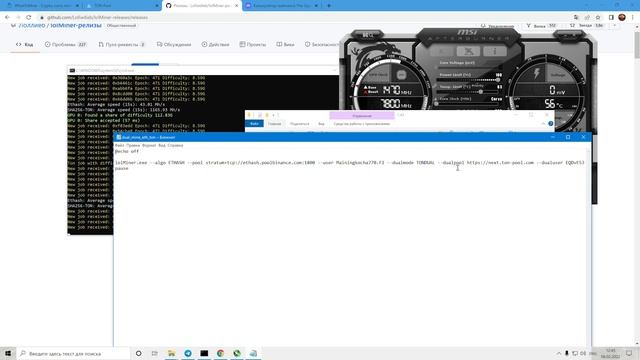
Task: Open the Обсуждения tab on GitHub
Action: [x=174, y=44]
